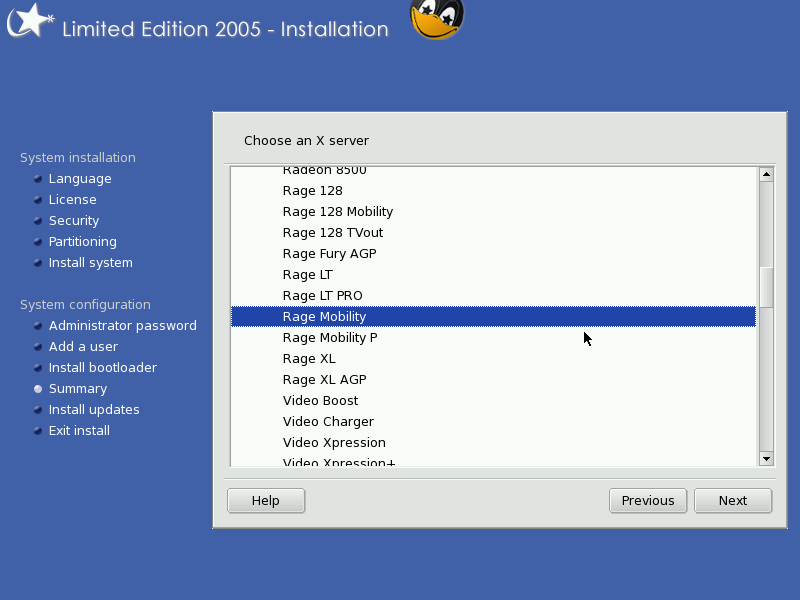Click the System configuration heading
Image resolution: width=800 pixels, height=600 pixels.
coord(85,305)
